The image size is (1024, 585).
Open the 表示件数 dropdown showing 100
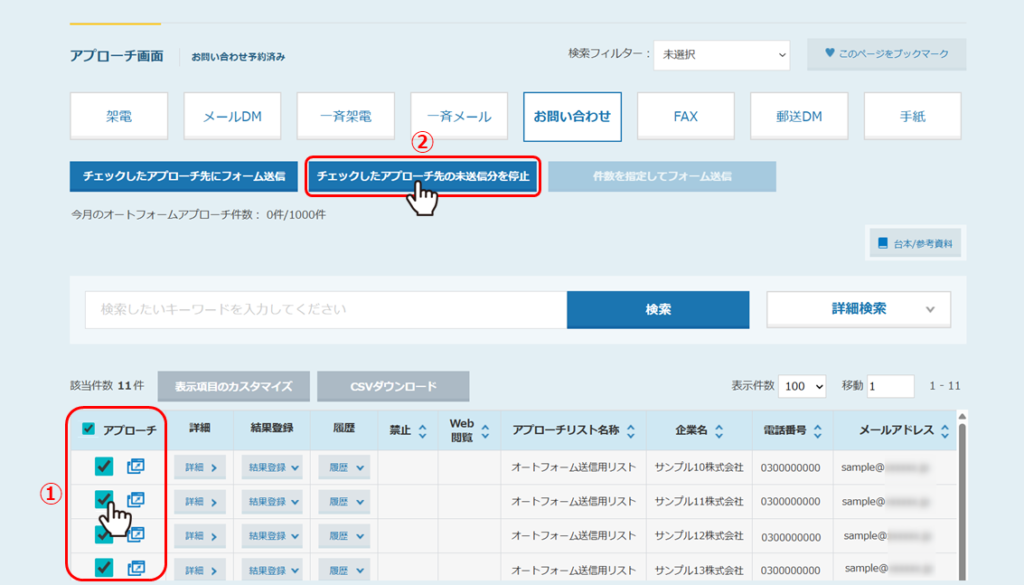coord(805,386)
